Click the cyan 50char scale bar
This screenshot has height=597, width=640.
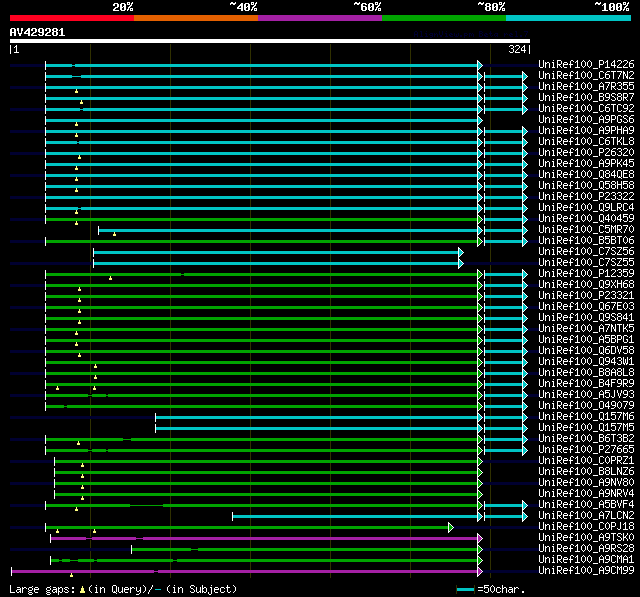pyautogui.click(x=465, y=590)
